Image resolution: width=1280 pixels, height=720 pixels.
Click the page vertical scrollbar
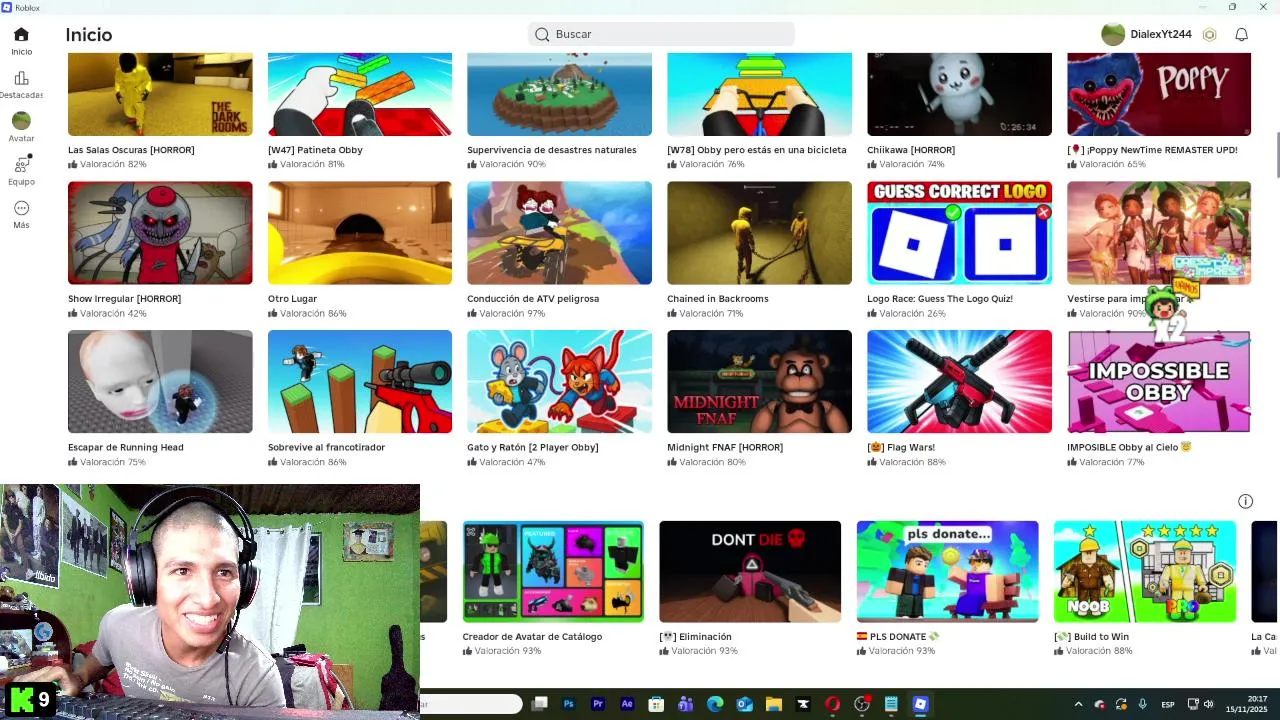click(x=1276, y=154)
